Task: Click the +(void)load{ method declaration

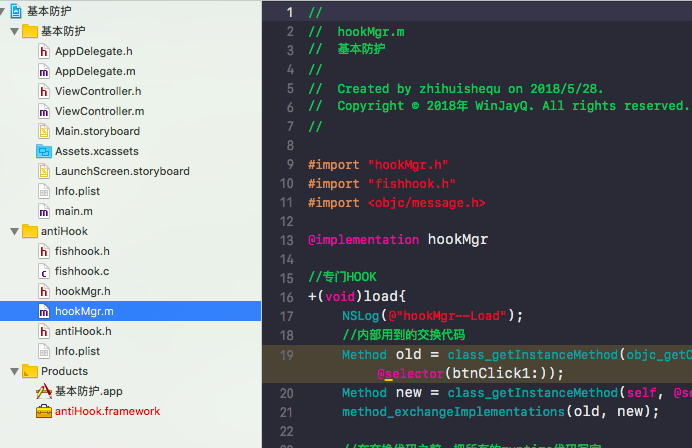Action: point(357,296)
